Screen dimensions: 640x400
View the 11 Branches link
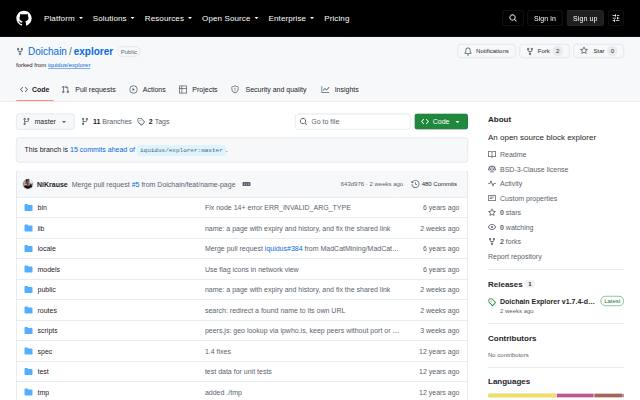107,122
